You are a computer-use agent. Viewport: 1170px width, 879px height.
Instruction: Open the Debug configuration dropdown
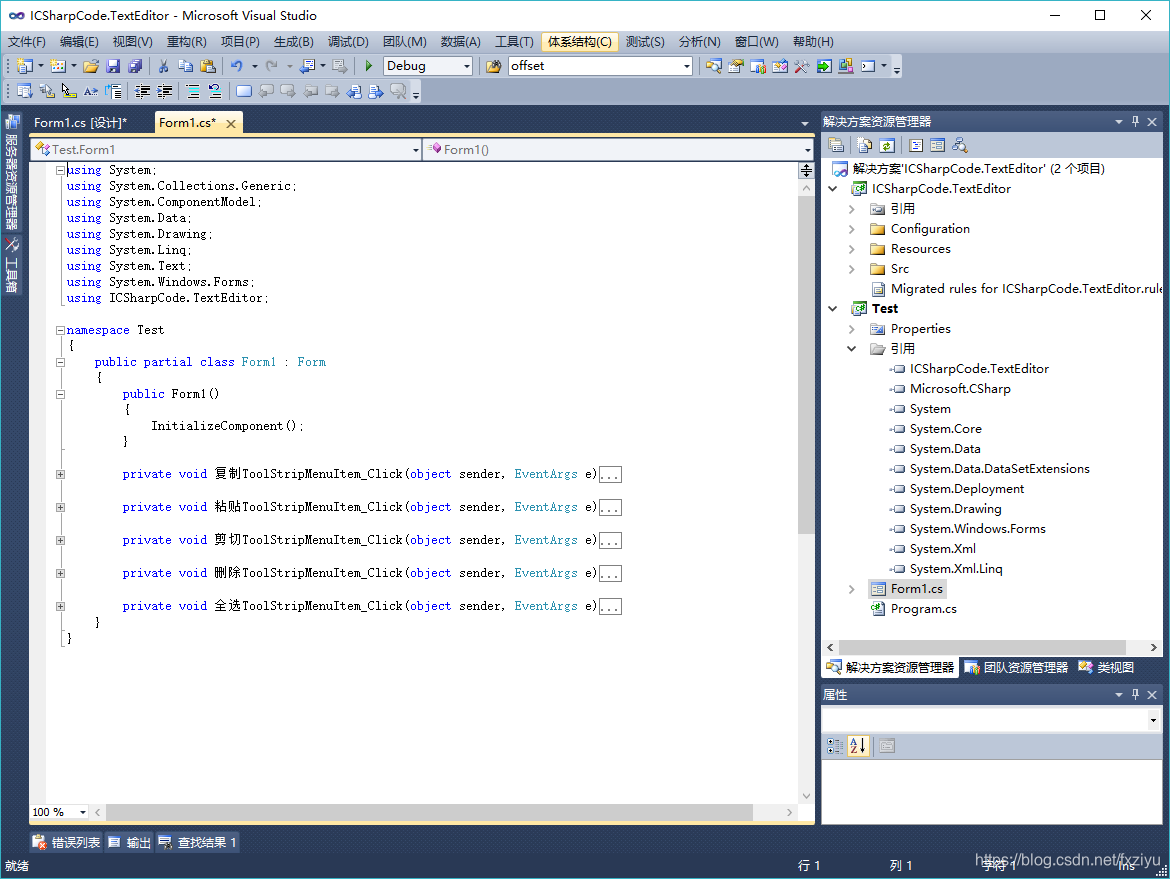point(467,66)
